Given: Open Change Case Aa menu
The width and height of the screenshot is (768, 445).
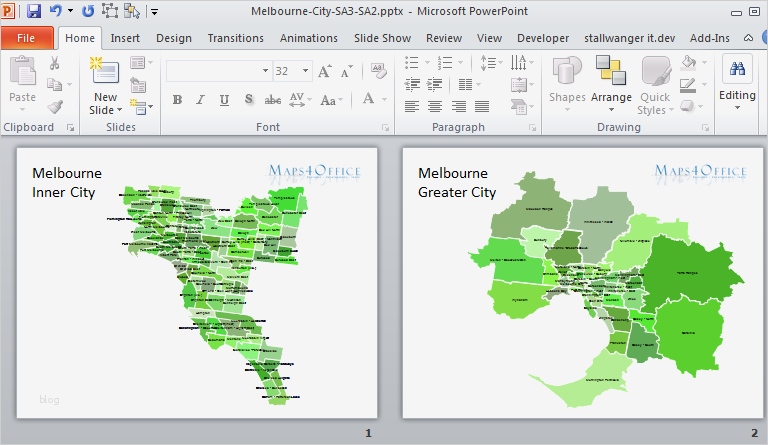Looking at the screenshot, I should coord(331,100).
